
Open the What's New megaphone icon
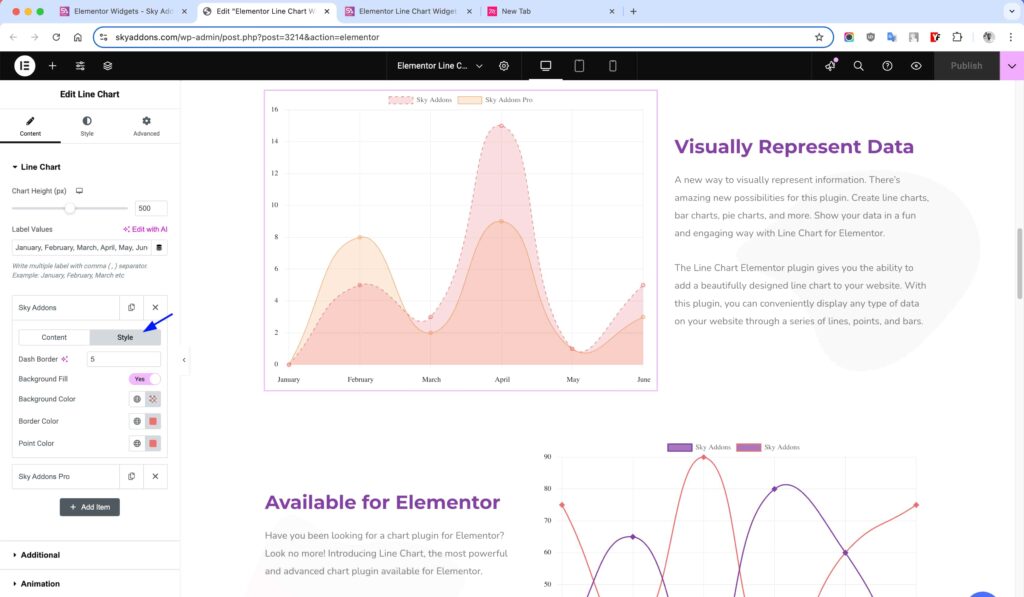tap(830, 65)
